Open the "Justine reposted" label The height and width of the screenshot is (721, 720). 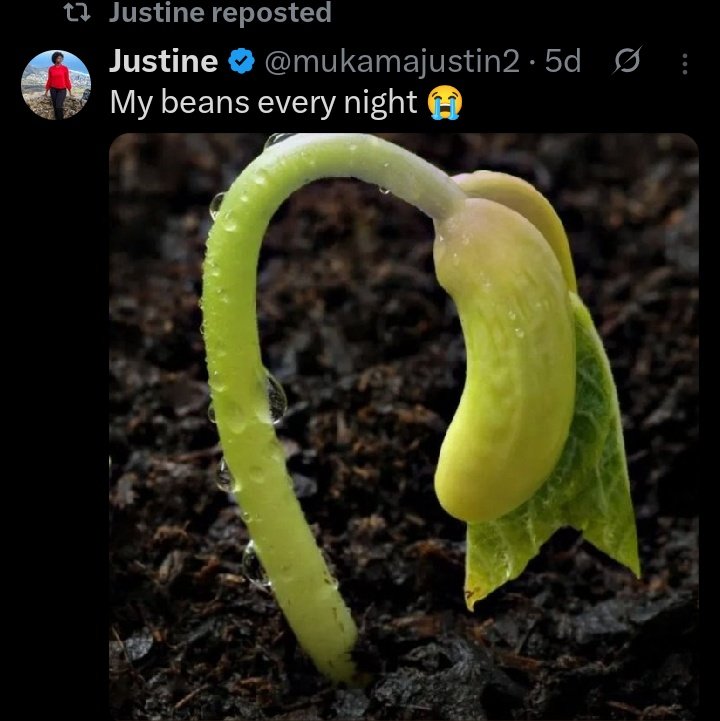[x=220, y=12]
